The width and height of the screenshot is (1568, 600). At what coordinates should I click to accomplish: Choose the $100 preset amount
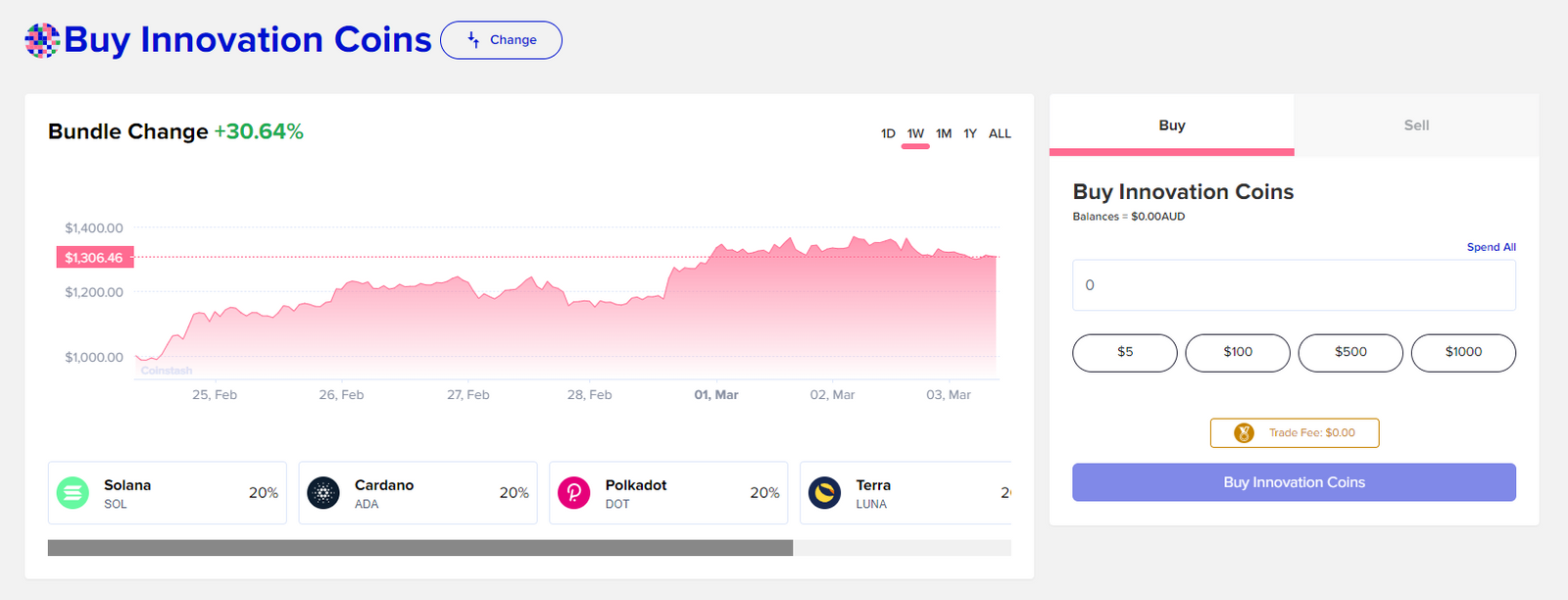pyautogui.click(x=1238, y=353)
